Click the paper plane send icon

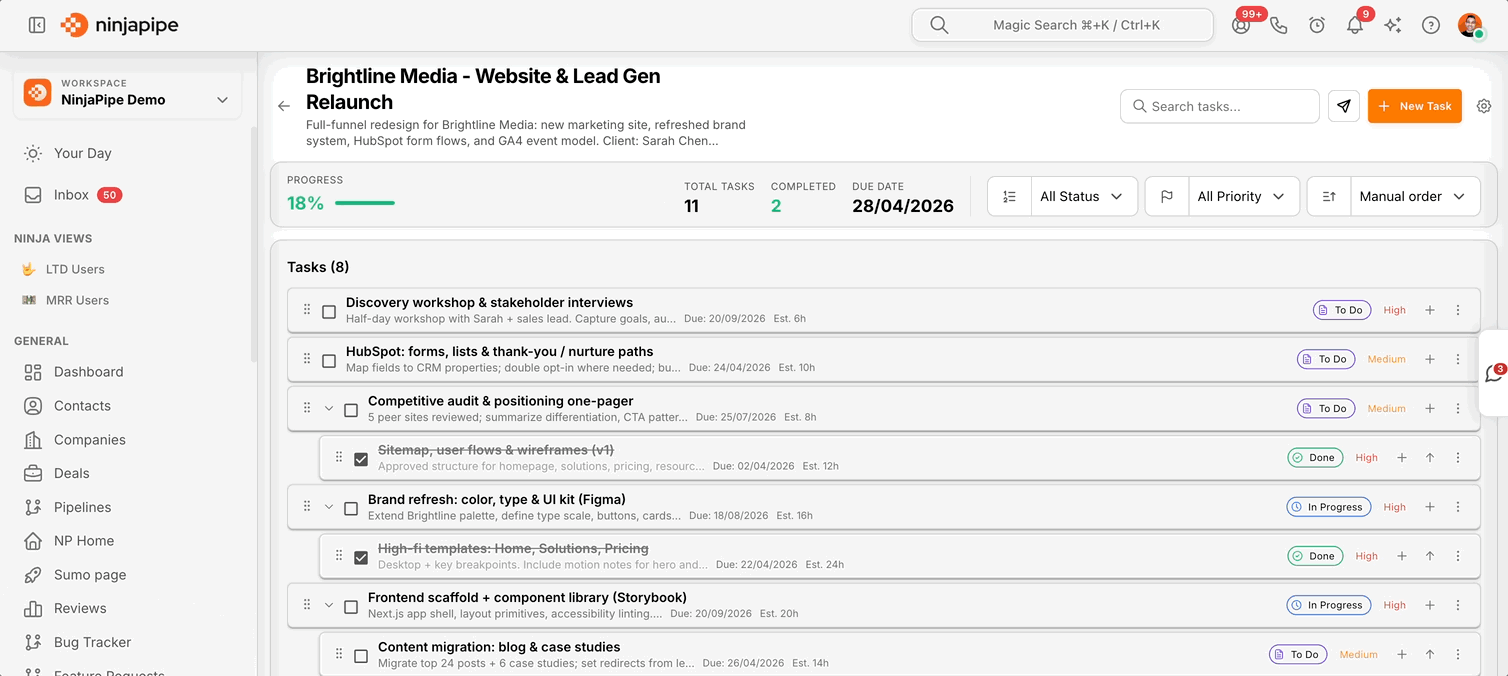point(1344,106)
